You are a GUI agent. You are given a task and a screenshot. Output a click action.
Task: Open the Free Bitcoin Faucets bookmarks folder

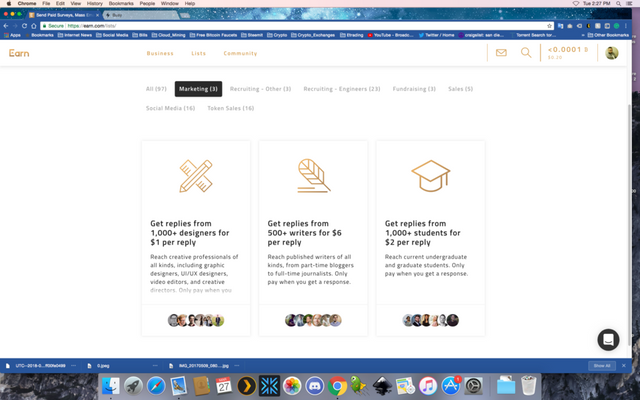[213, 35]
